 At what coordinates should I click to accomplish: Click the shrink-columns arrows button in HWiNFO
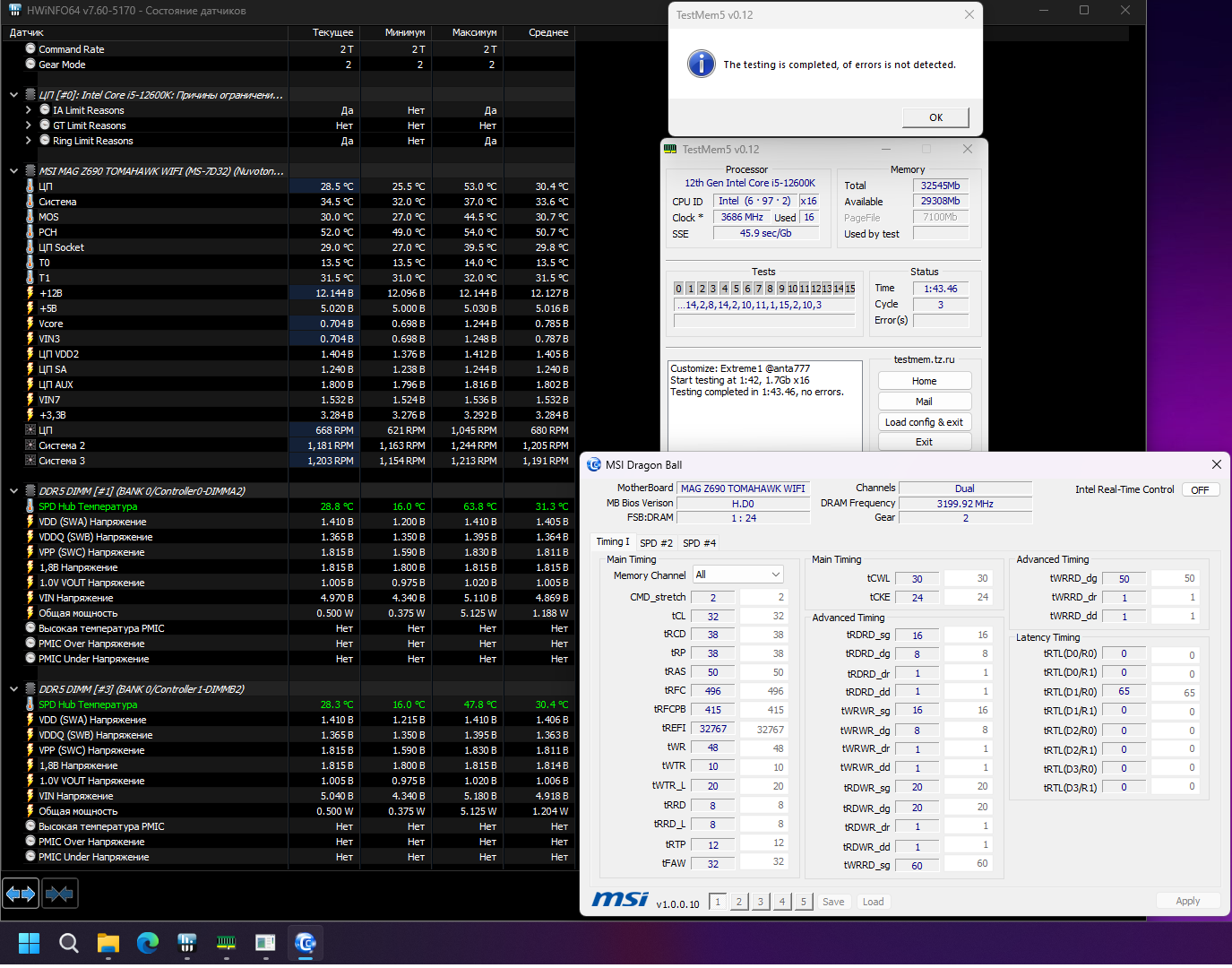60,894
